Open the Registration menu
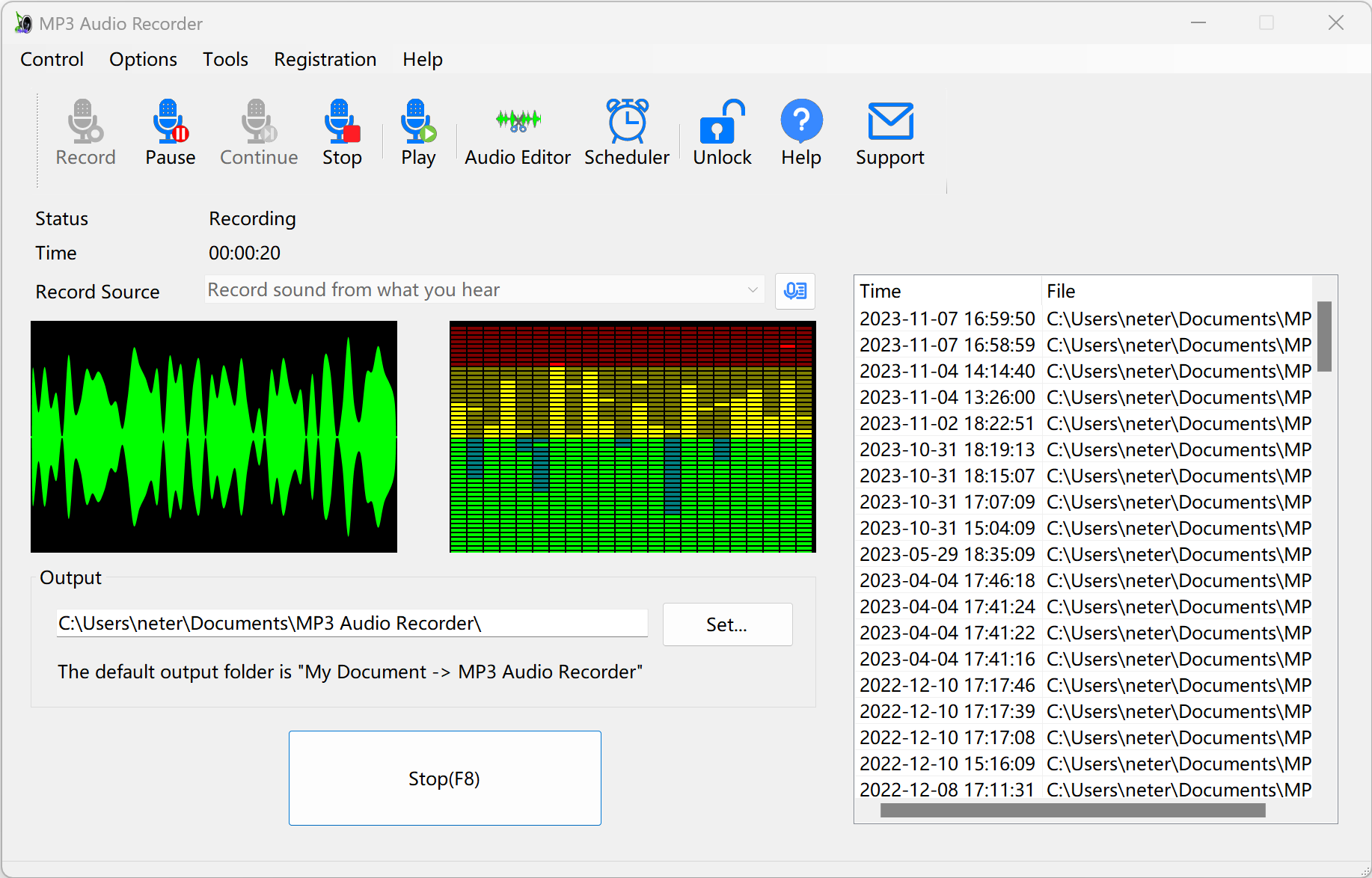This screenshot has height=878, width=1372. click(x=325, y=59)
